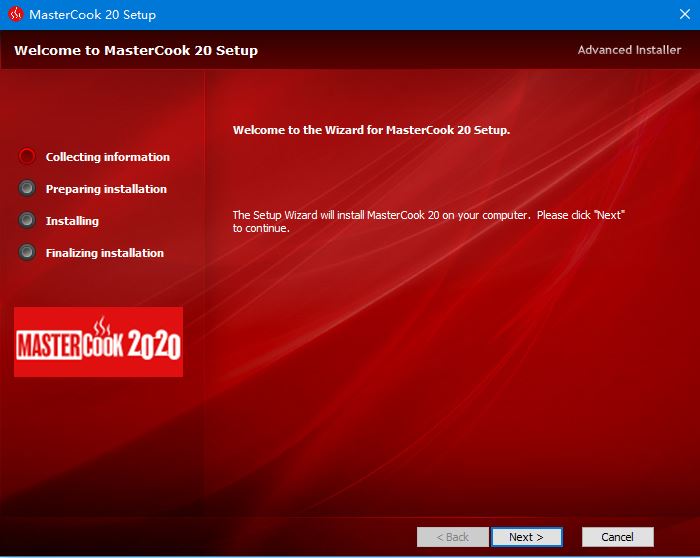
Task: Click the 'Collecting information' step label
Action: pos(108,157)
